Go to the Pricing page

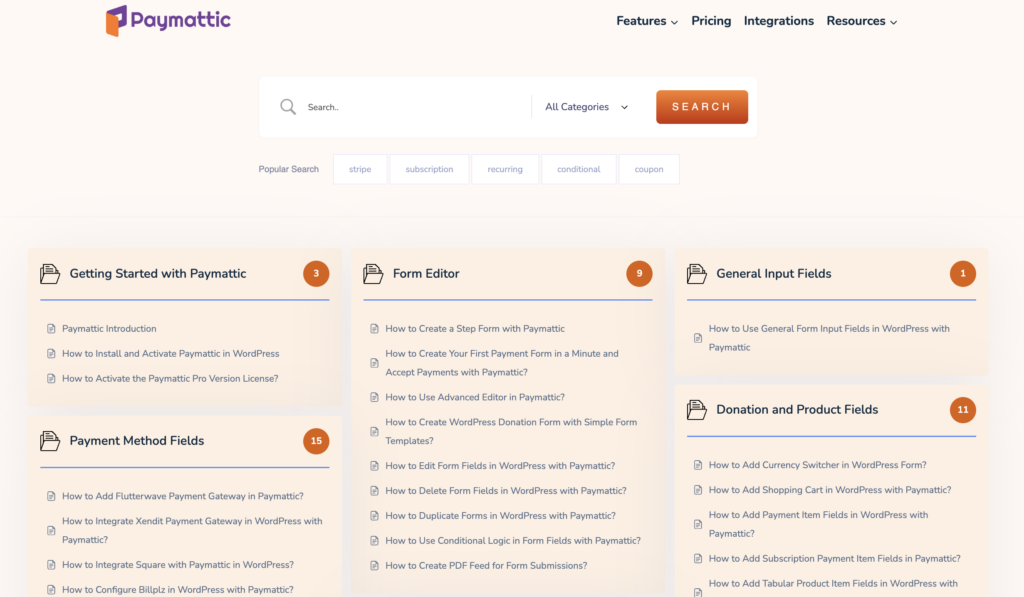point(711,21)
